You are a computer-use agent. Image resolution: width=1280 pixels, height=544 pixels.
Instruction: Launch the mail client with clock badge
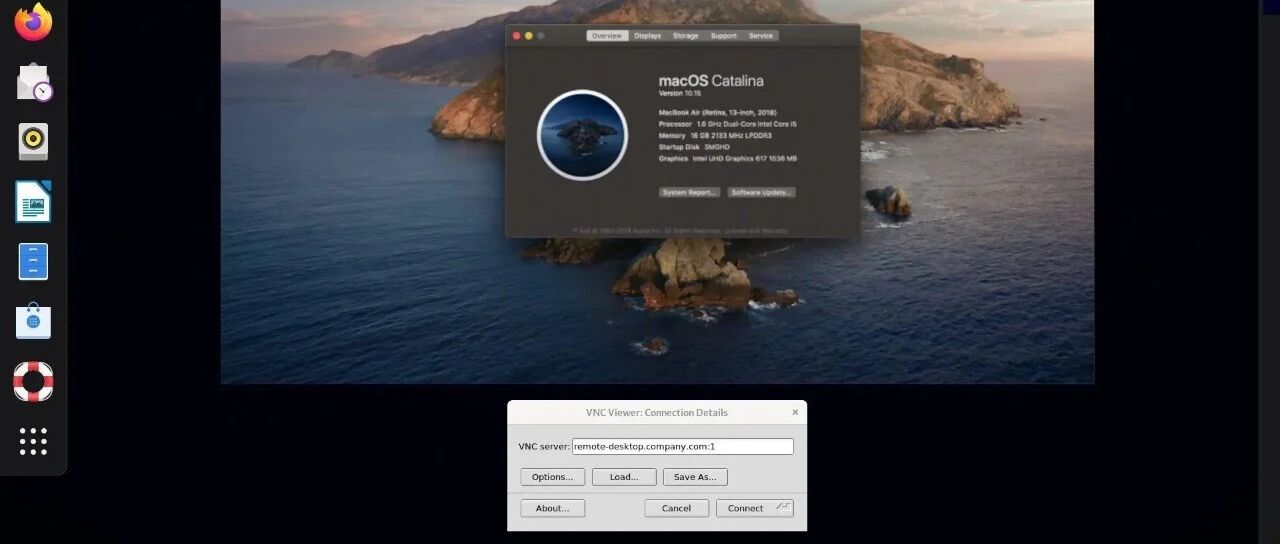[x=34, y=82]
